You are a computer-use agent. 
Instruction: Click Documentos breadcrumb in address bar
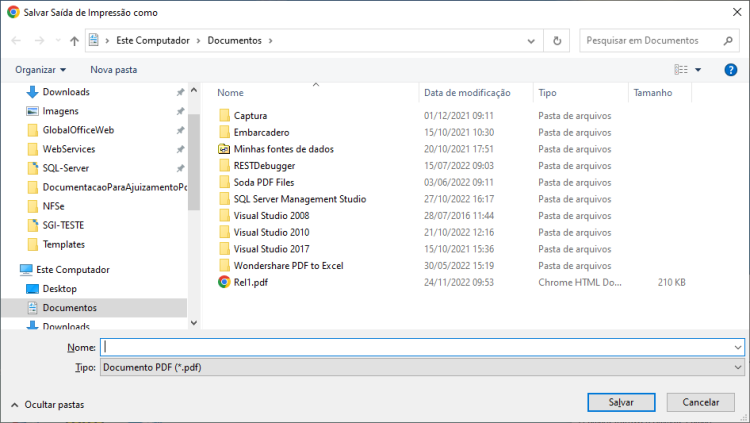pos(234,41)
